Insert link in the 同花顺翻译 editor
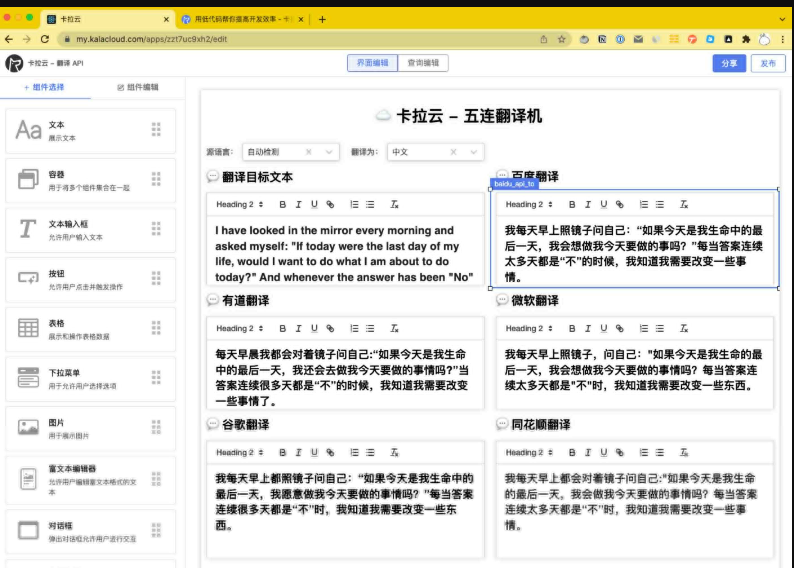Screen dimensions: 794x568 point(620,453)
